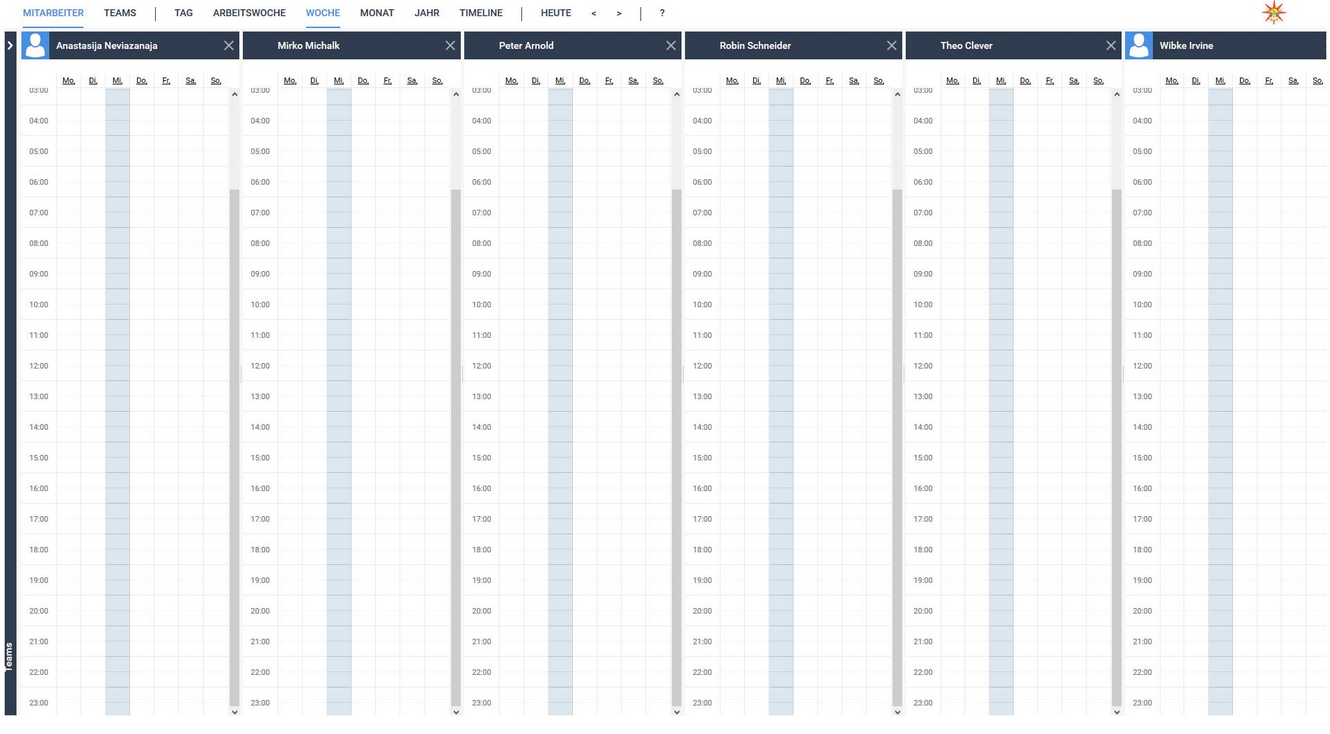Image resolution: width=1330 pixels, height=734 pixels.
Task: Close Theo Clever's calendar column
Action: pos(1111,46)
